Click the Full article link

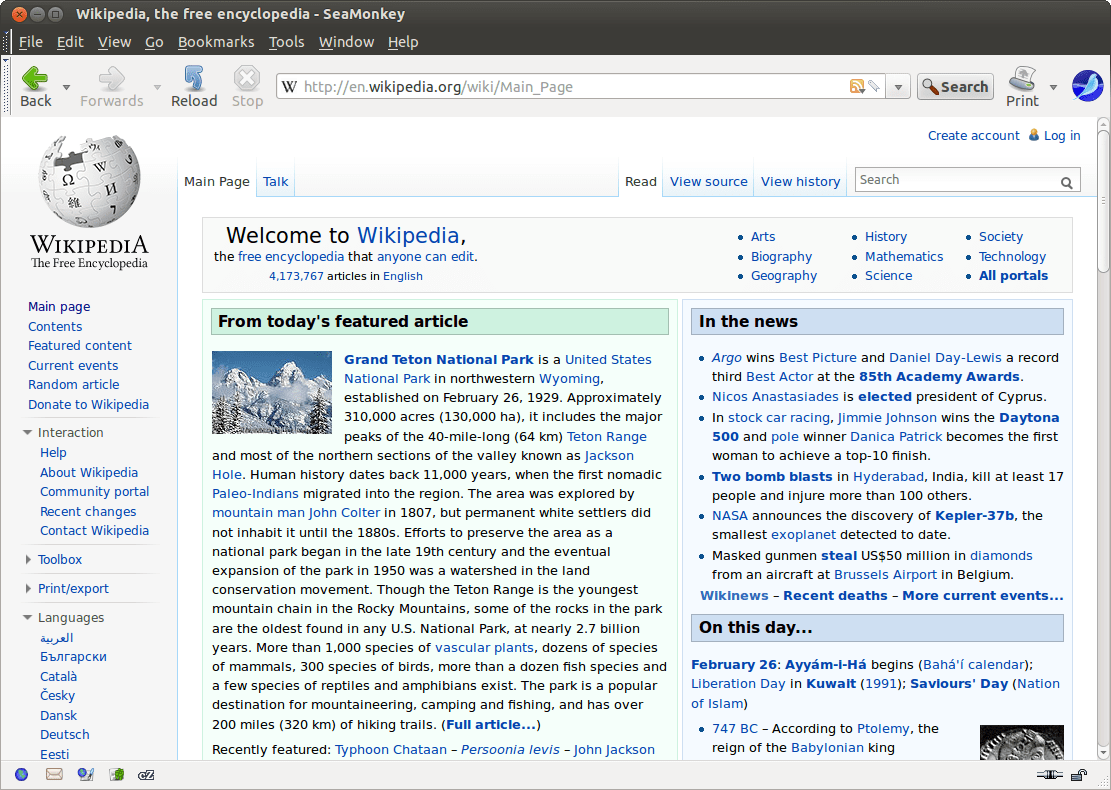point(491,725)
